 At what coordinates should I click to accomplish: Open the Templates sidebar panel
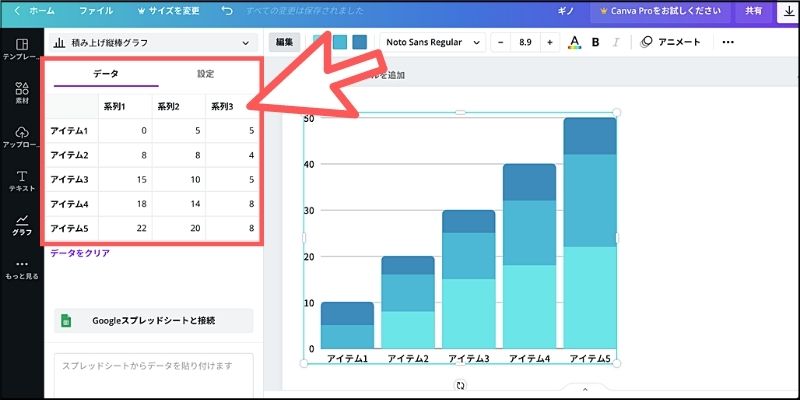click(x=22, y=48)
